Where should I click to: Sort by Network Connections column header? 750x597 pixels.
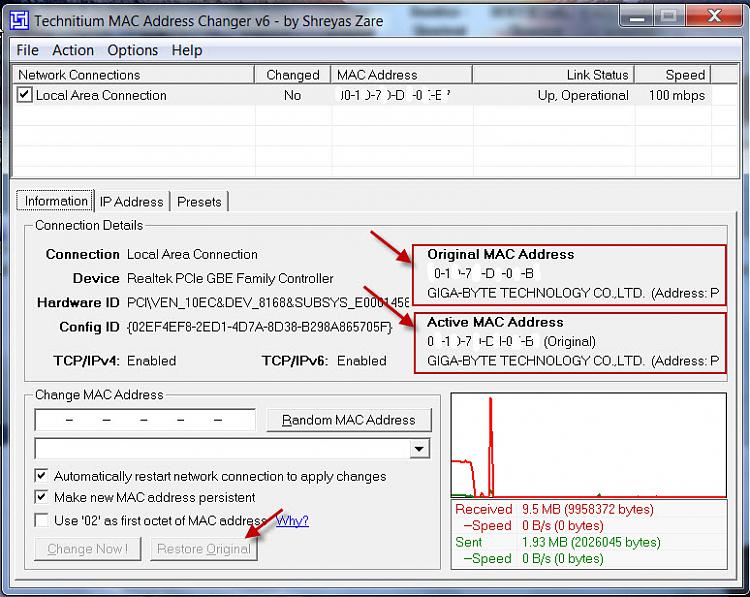tap(132, 75)
